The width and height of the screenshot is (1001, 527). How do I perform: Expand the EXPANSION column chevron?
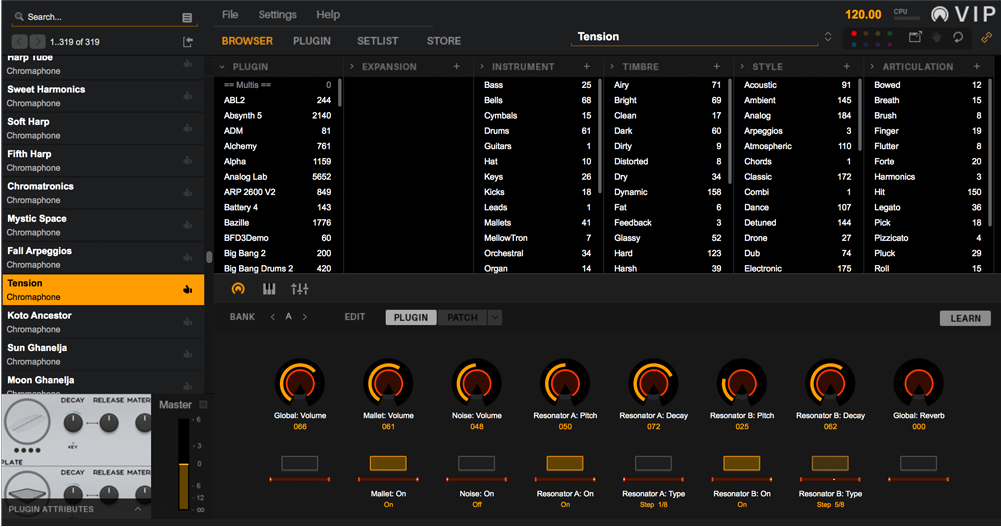pyautogui.click(x=352, y=66)
